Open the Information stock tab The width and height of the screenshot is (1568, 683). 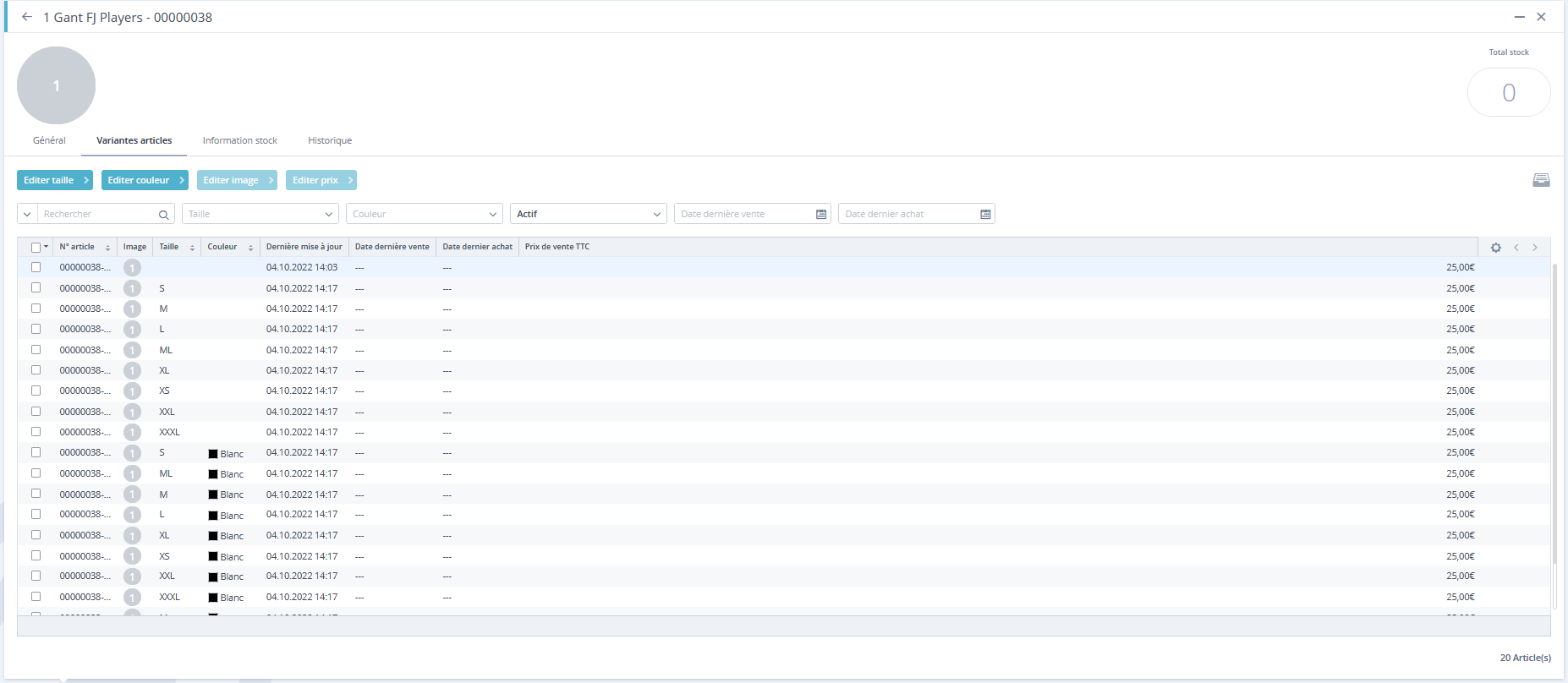point(239,140)
